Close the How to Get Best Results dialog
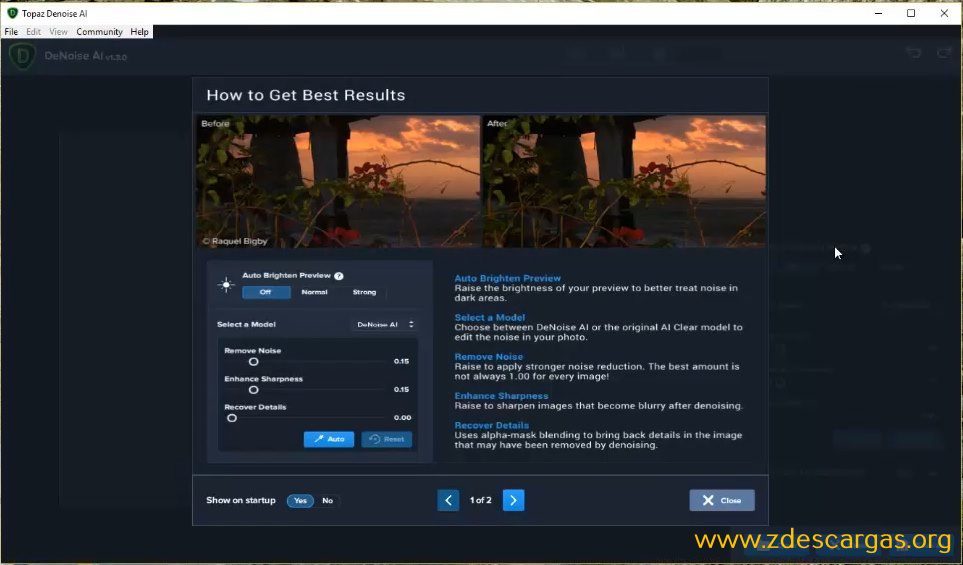Image resolution: width=963 pixels, height=565 pixels. (722, 501)
